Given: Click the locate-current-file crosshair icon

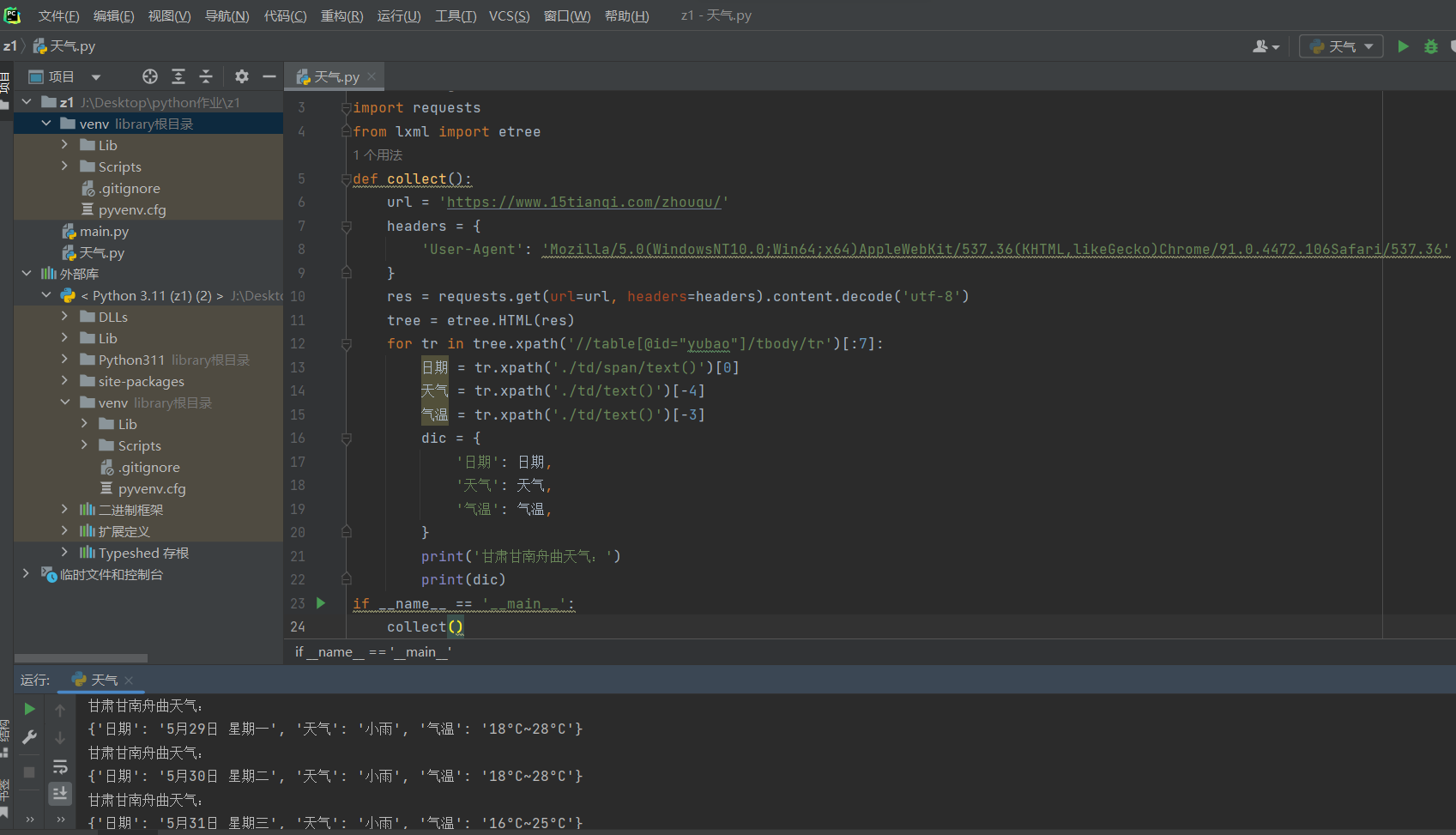Looking at the screenshot, I should click(x=150, y=76).
